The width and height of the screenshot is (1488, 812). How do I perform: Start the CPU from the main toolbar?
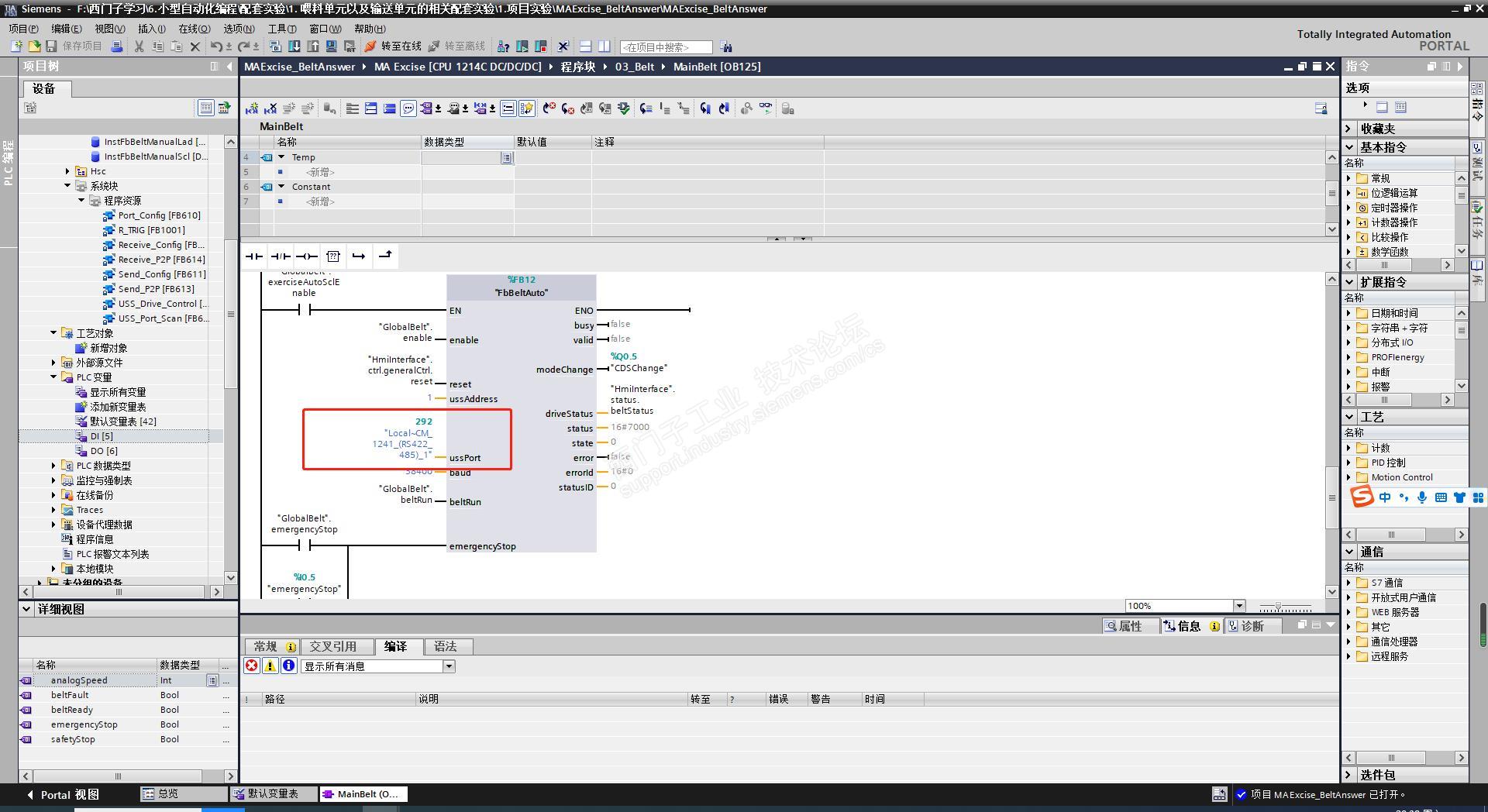click(522, 46)
